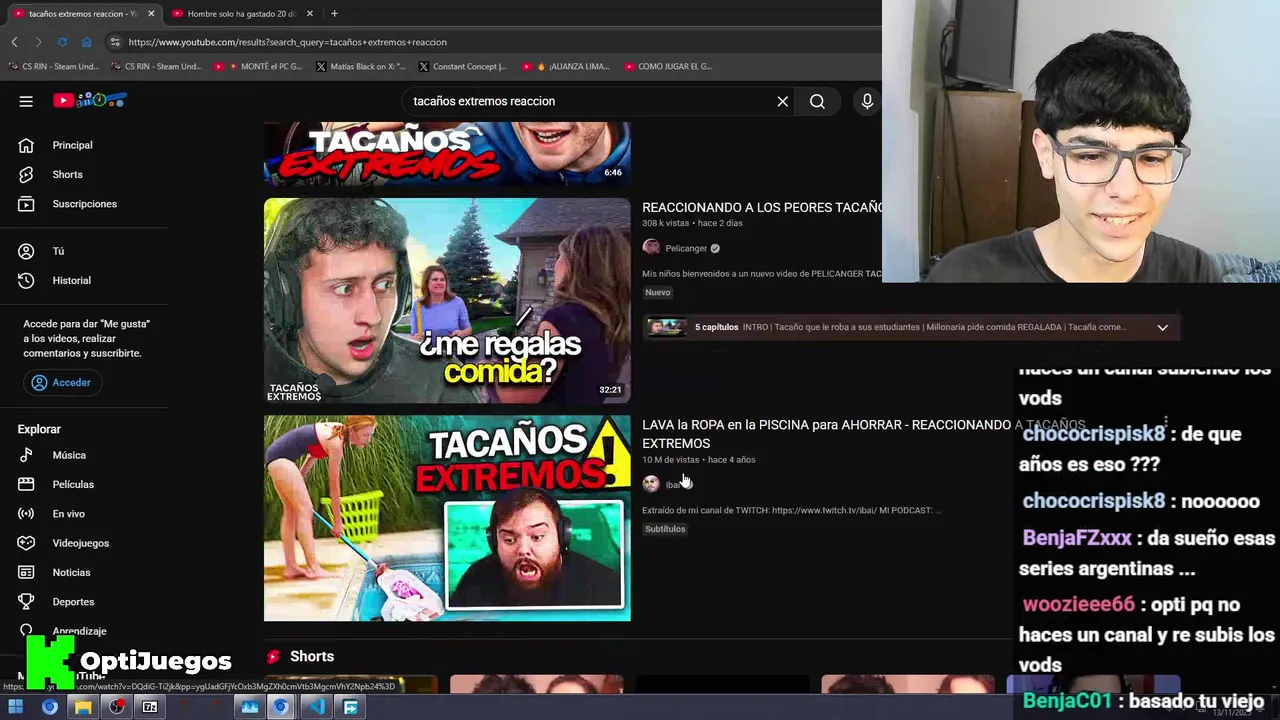This screenshot has height=720, width=1280.
Task: Go back with the browser back arrow
Action: click(x=14, y=42)
